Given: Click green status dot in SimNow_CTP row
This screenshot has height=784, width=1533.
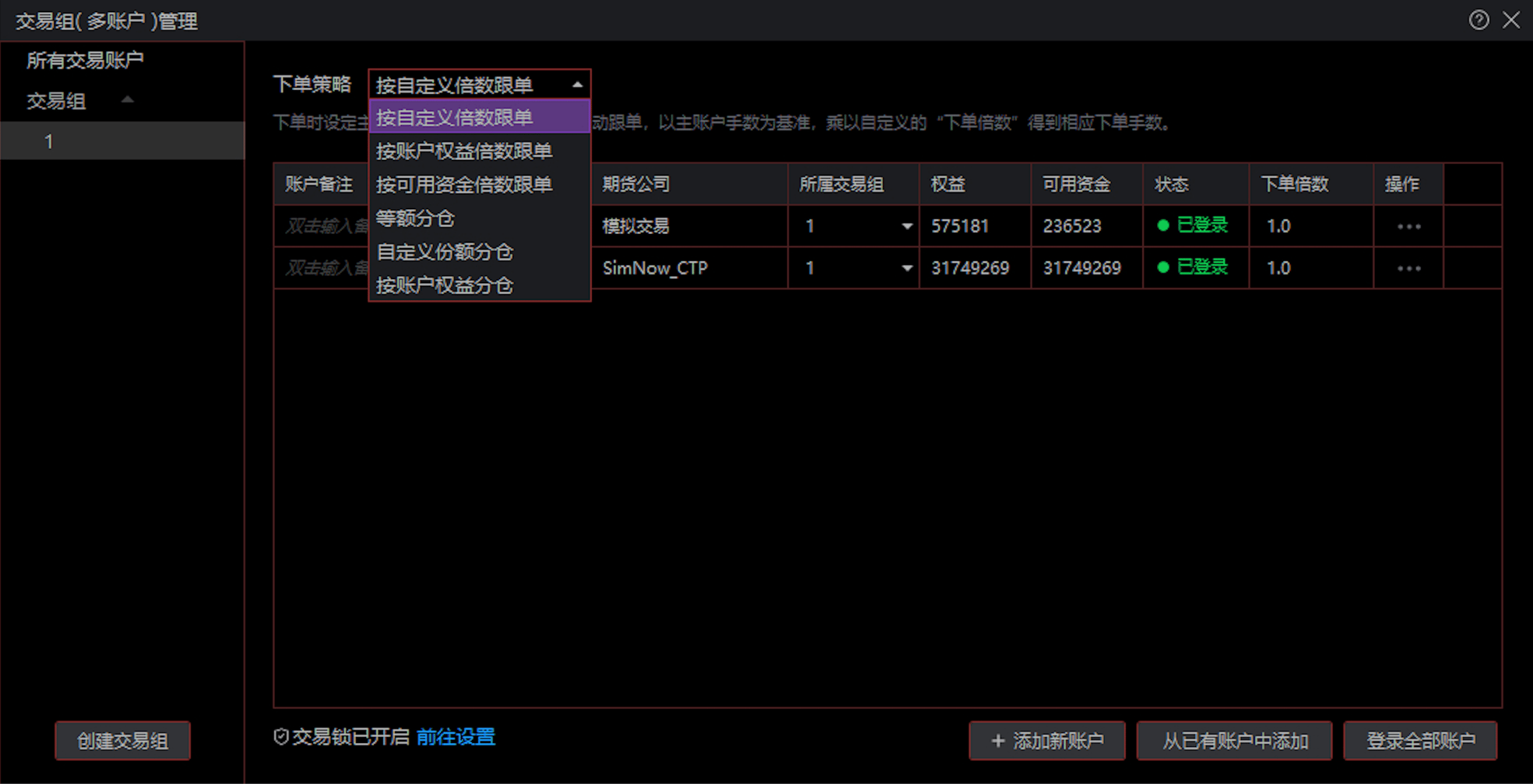Looking at the screenshot, I should [x=1163, y=267].
